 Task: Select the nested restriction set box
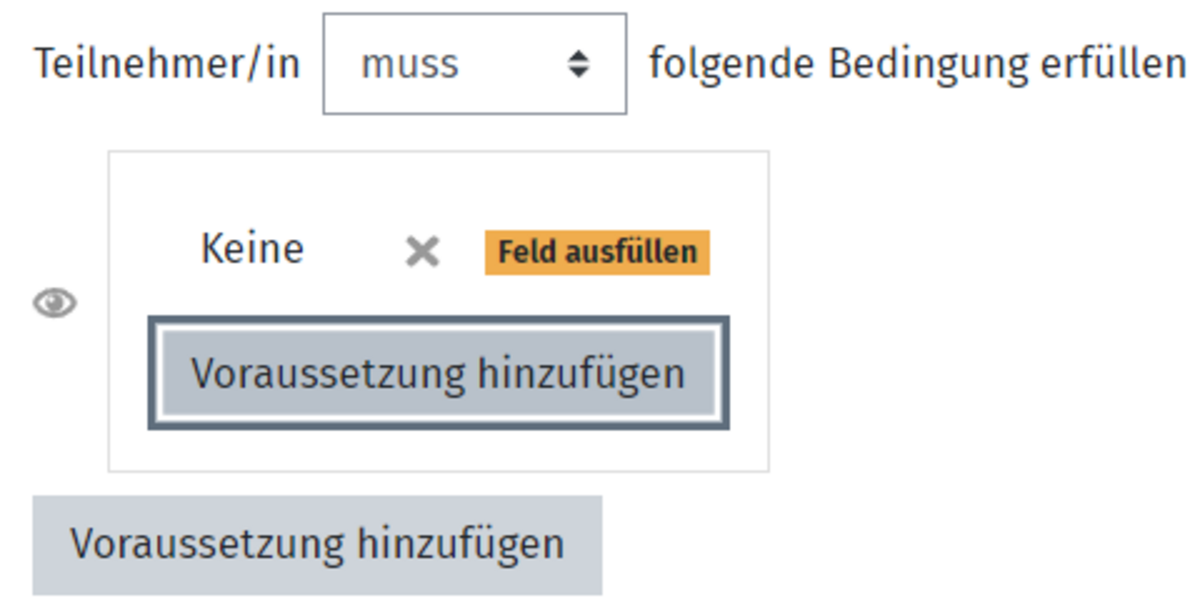[x=438, y=311]
